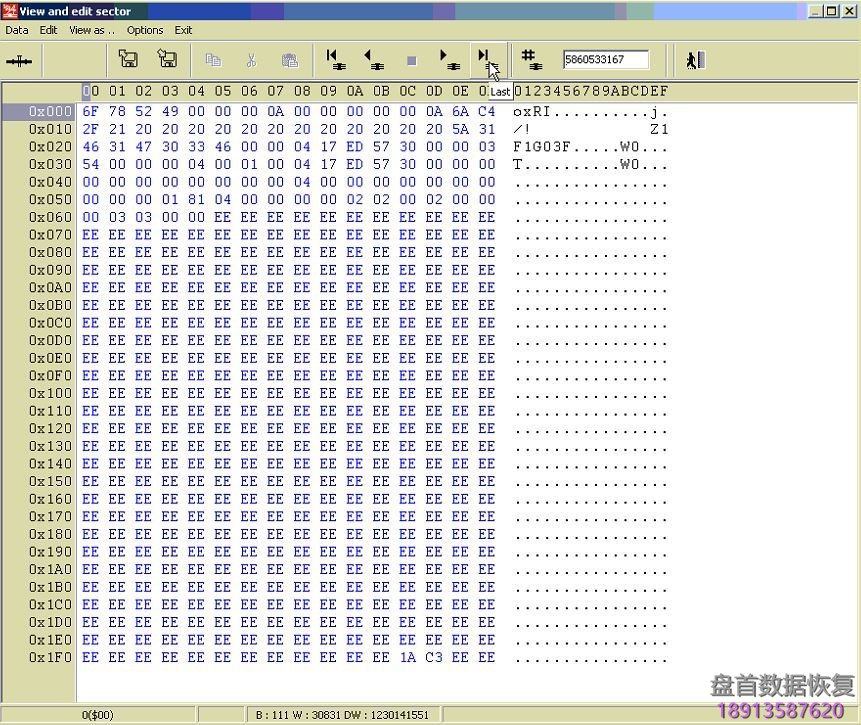Select the first hex byte 6F at 0x000
The height and width of the screenshot is (725, 861).
point(91,112)
